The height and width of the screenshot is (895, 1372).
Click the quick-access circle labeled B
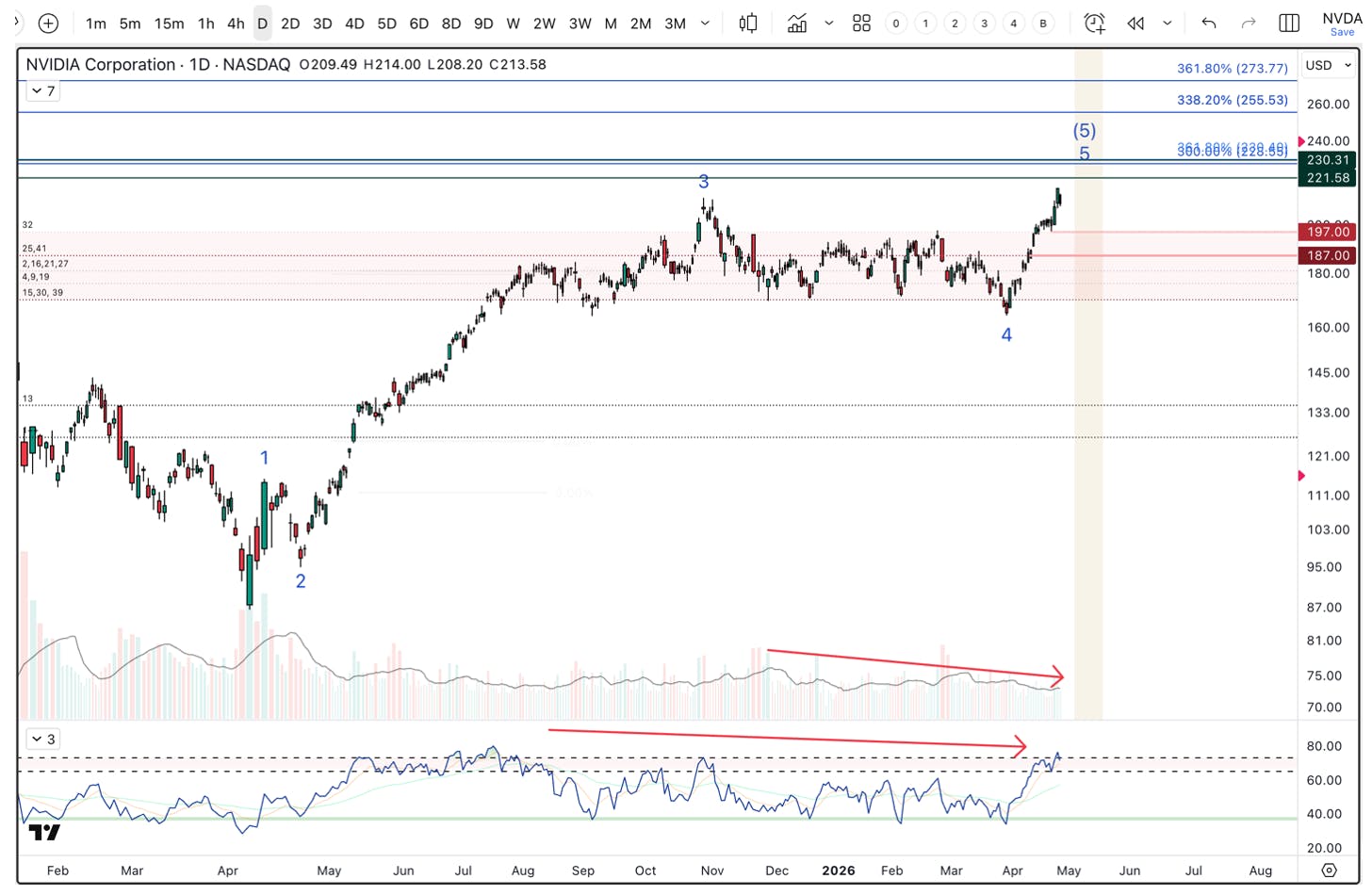[x=1042, y=24]
